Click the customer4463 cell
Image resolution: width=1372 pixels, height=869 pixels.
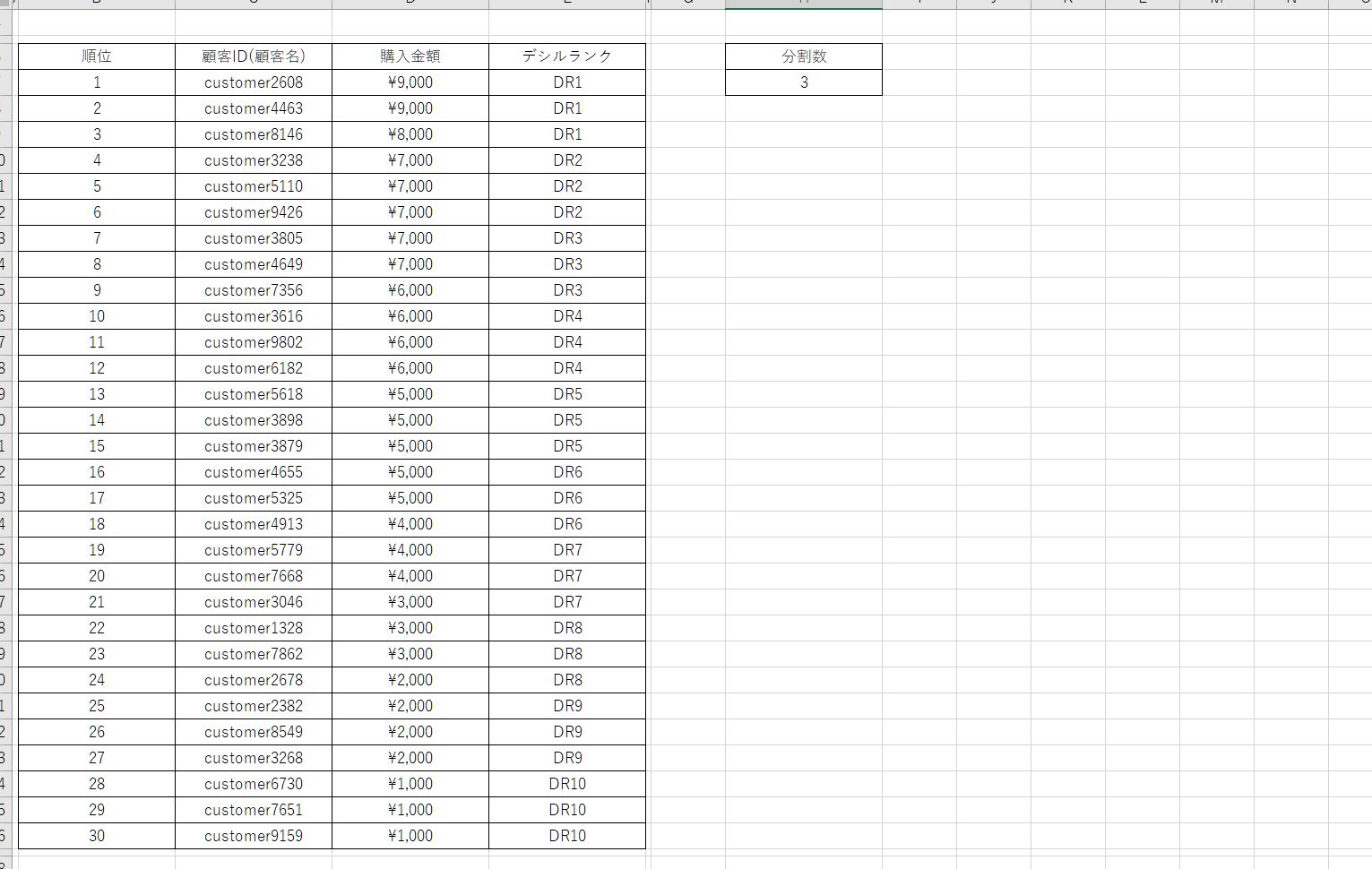254,108
